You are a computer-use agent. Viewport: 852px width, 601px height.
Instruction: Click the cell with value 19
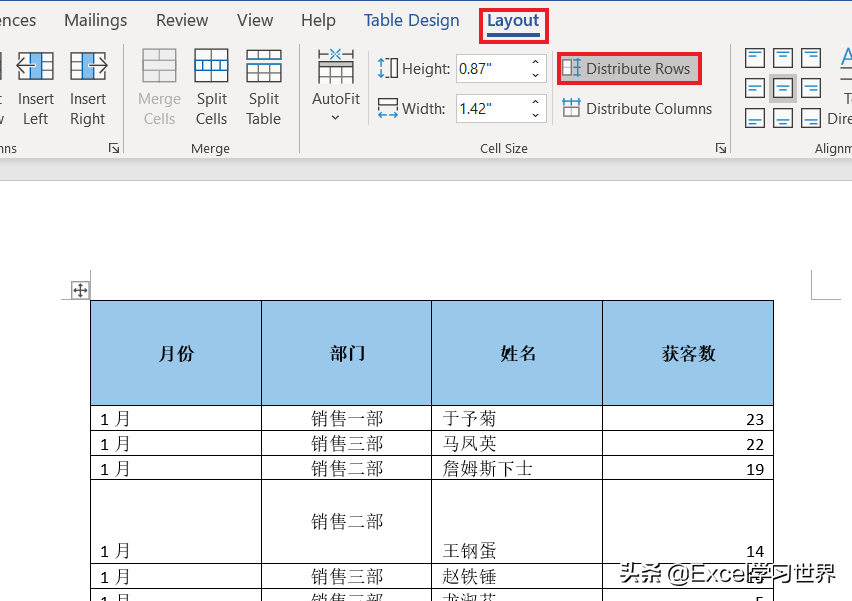coord(688,468)
